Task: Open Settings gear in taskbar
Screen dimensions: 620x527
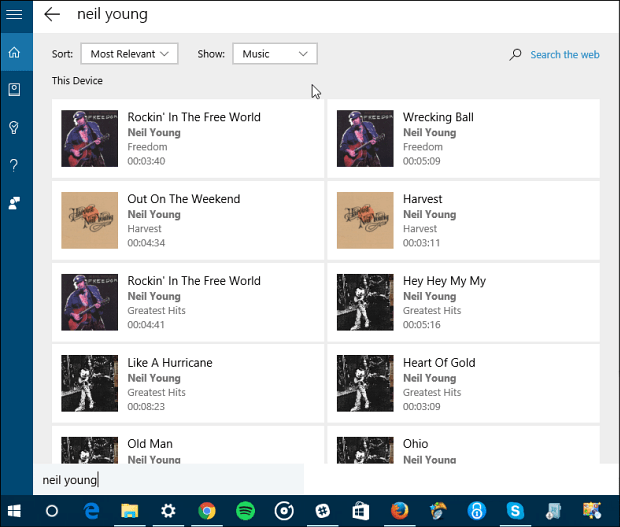Action: 168,511
